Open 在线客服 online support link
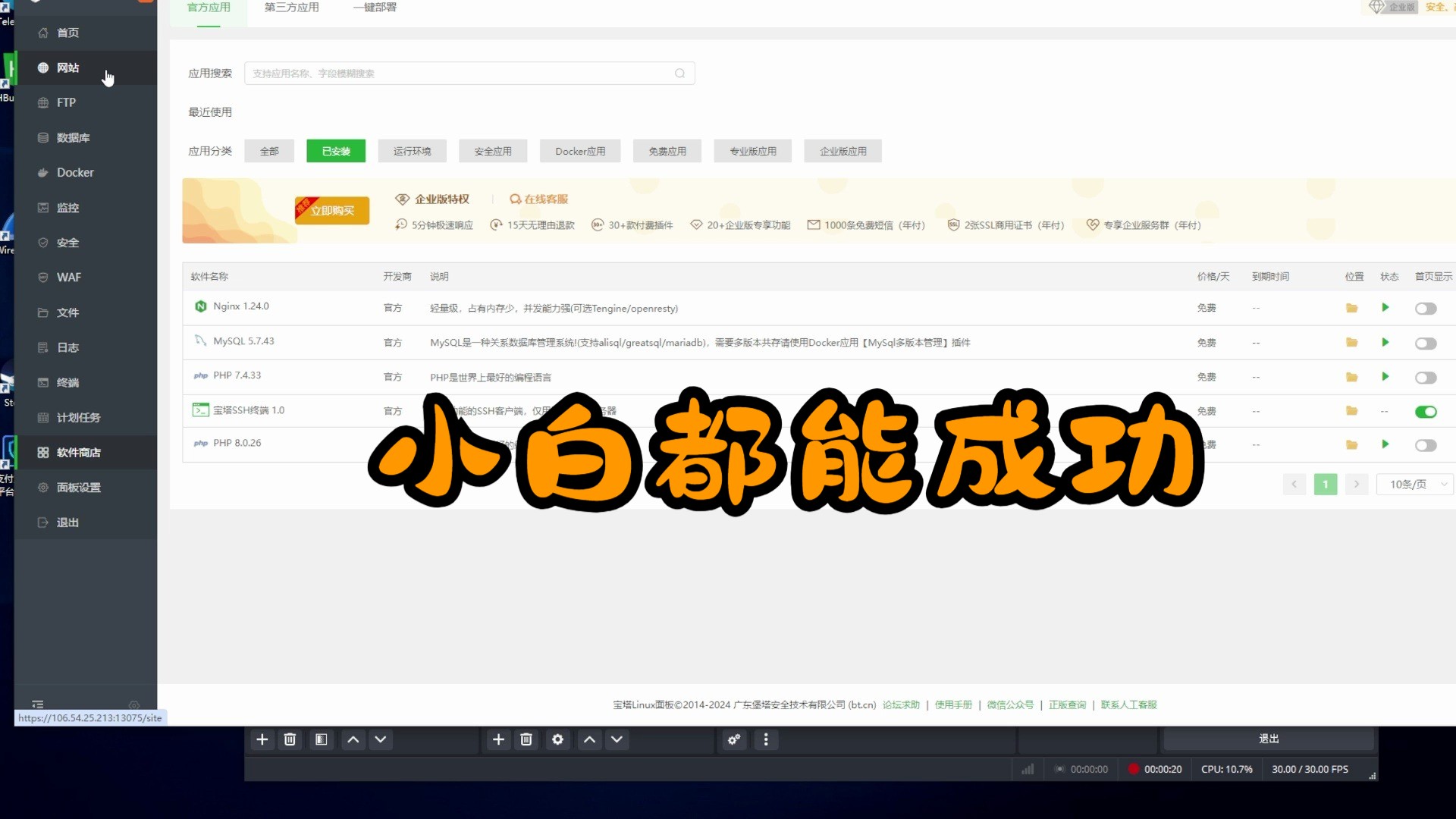Image resolution: width=1456 pixels, height=819 pixels. click(x=539, y=199)
